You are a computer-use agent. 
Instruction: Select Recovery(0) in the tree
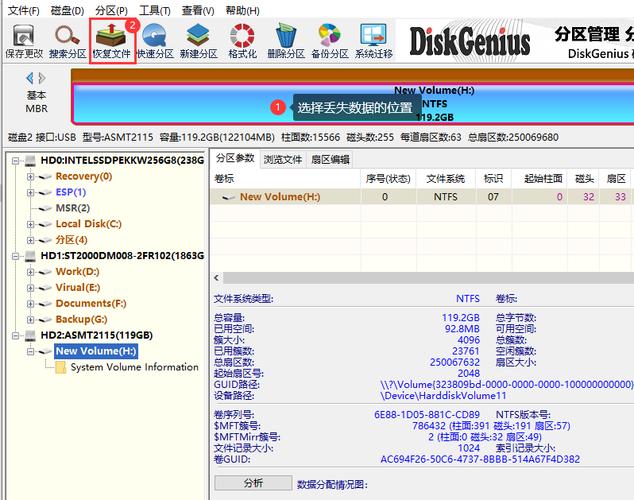pos(84,176)
